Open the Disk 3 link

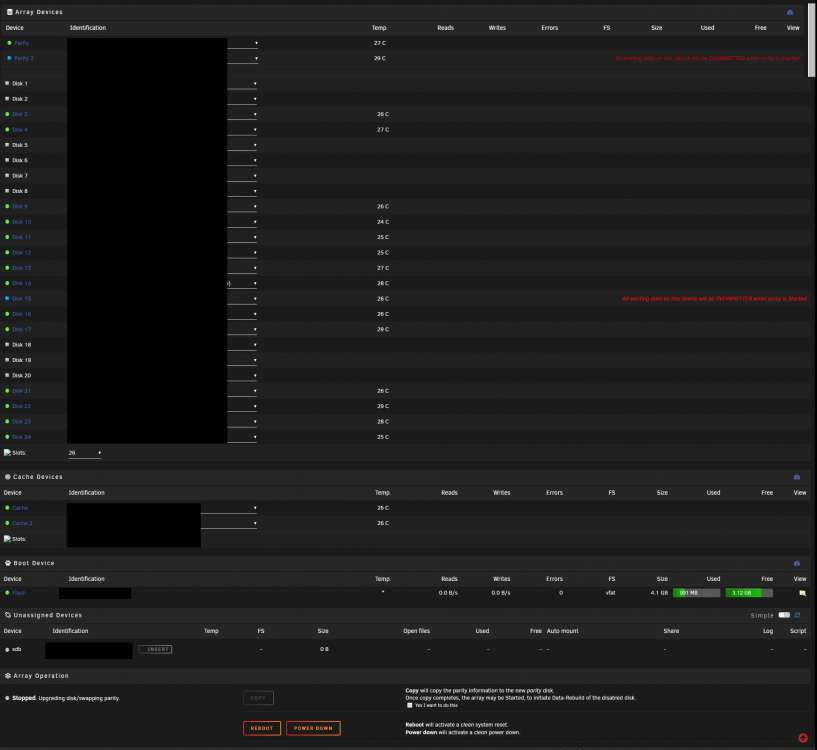point(20,114)
